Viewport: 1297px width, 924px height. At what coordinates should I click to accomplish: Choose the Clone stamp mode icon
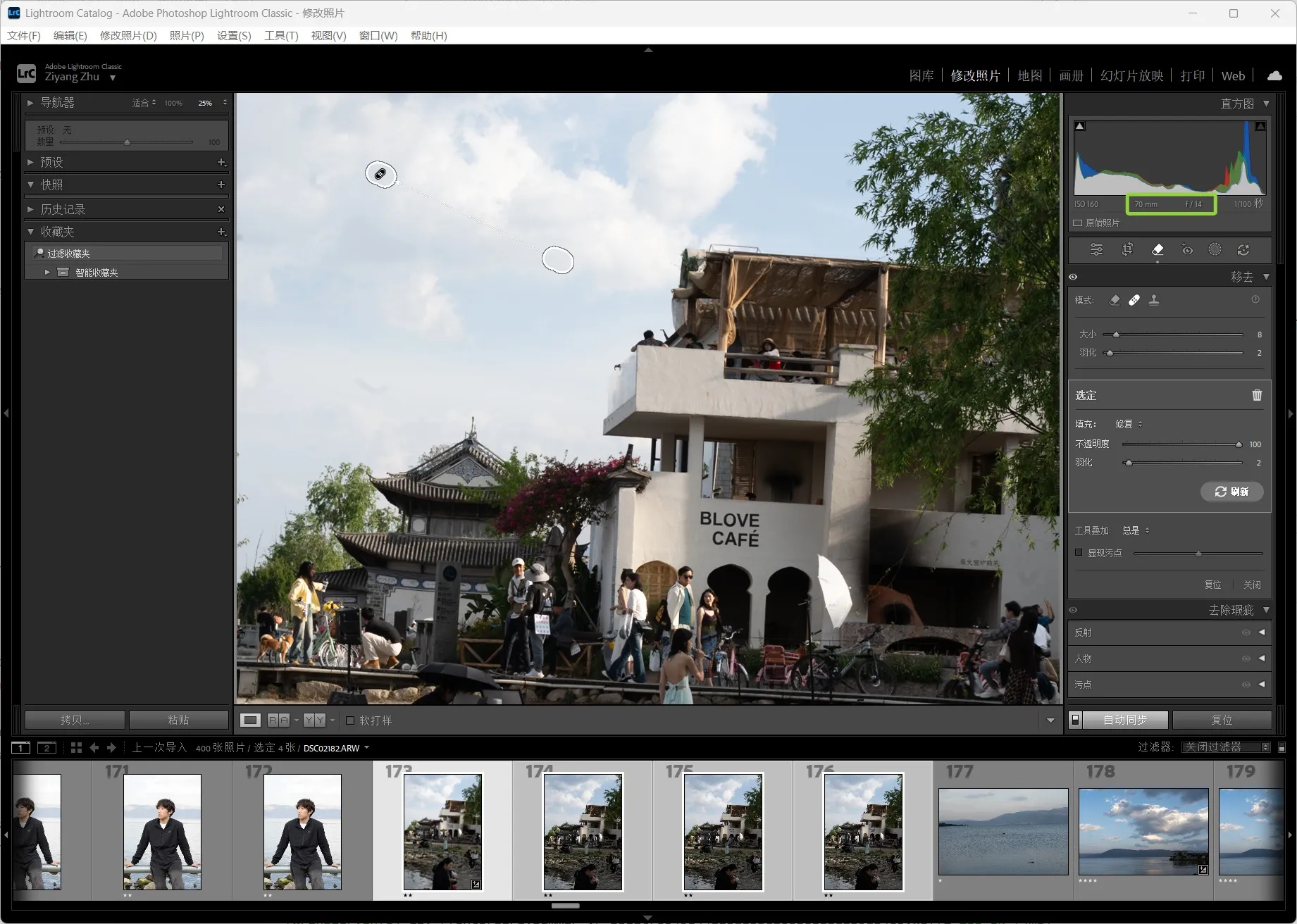(x=1154, y=300)
